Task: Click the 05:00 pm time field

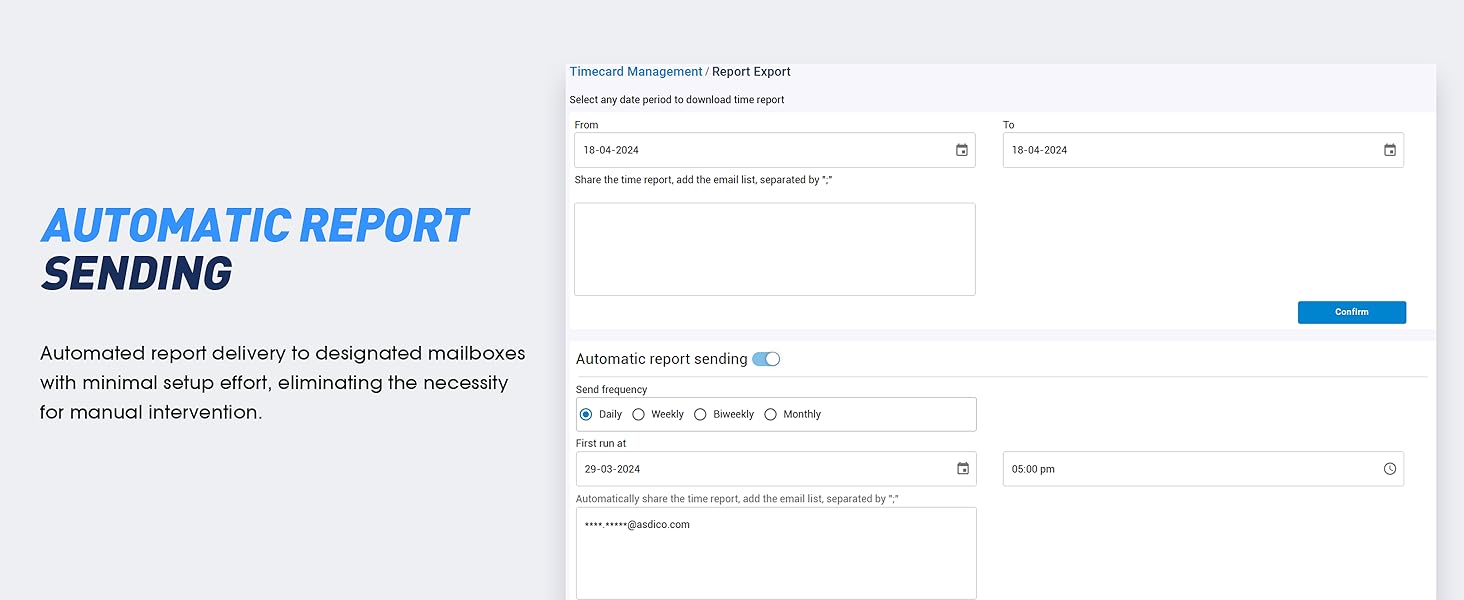Action: [x=1190, y=469]
